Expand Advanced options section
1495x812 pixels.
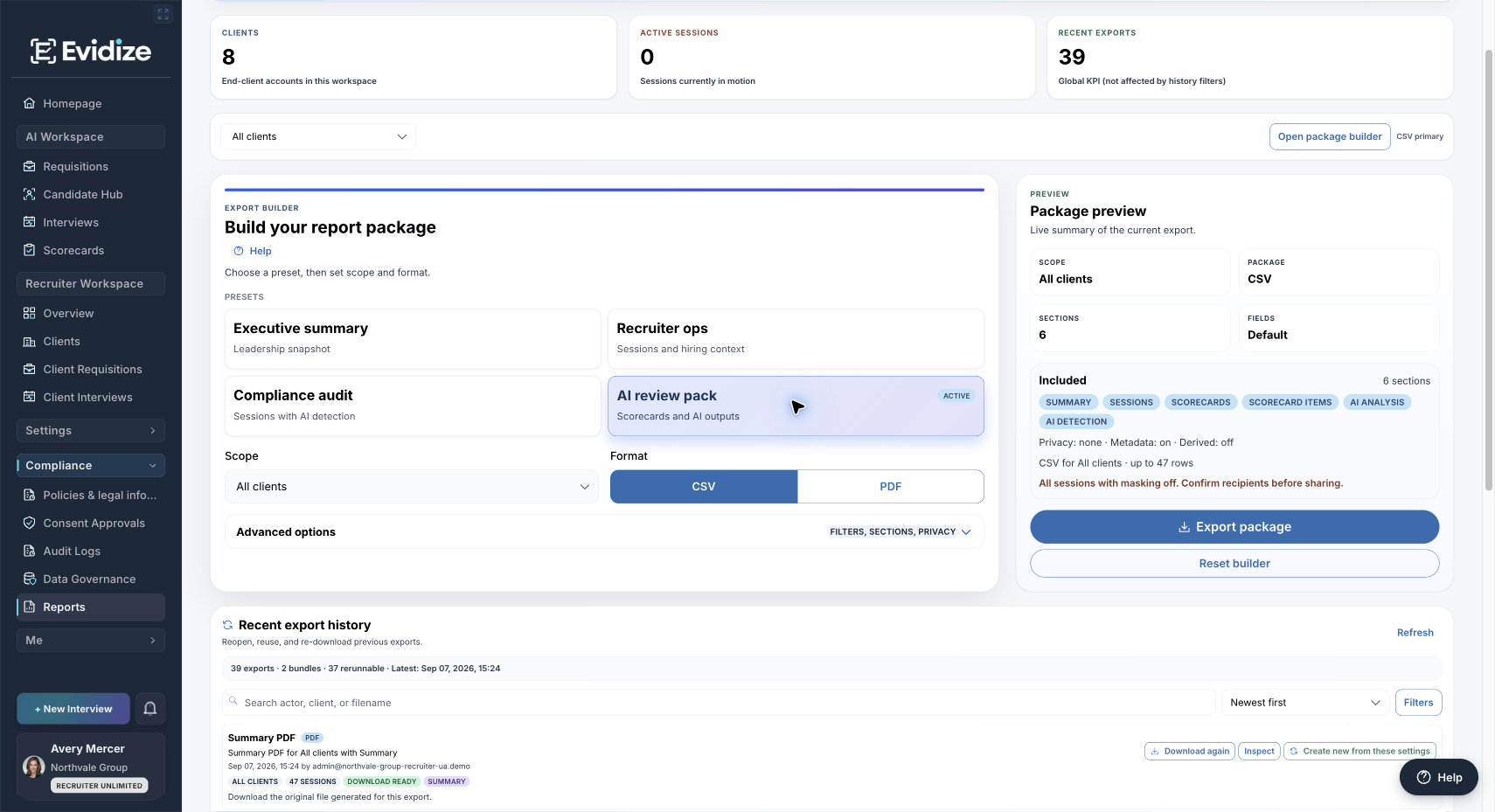[x=604, y=531]
